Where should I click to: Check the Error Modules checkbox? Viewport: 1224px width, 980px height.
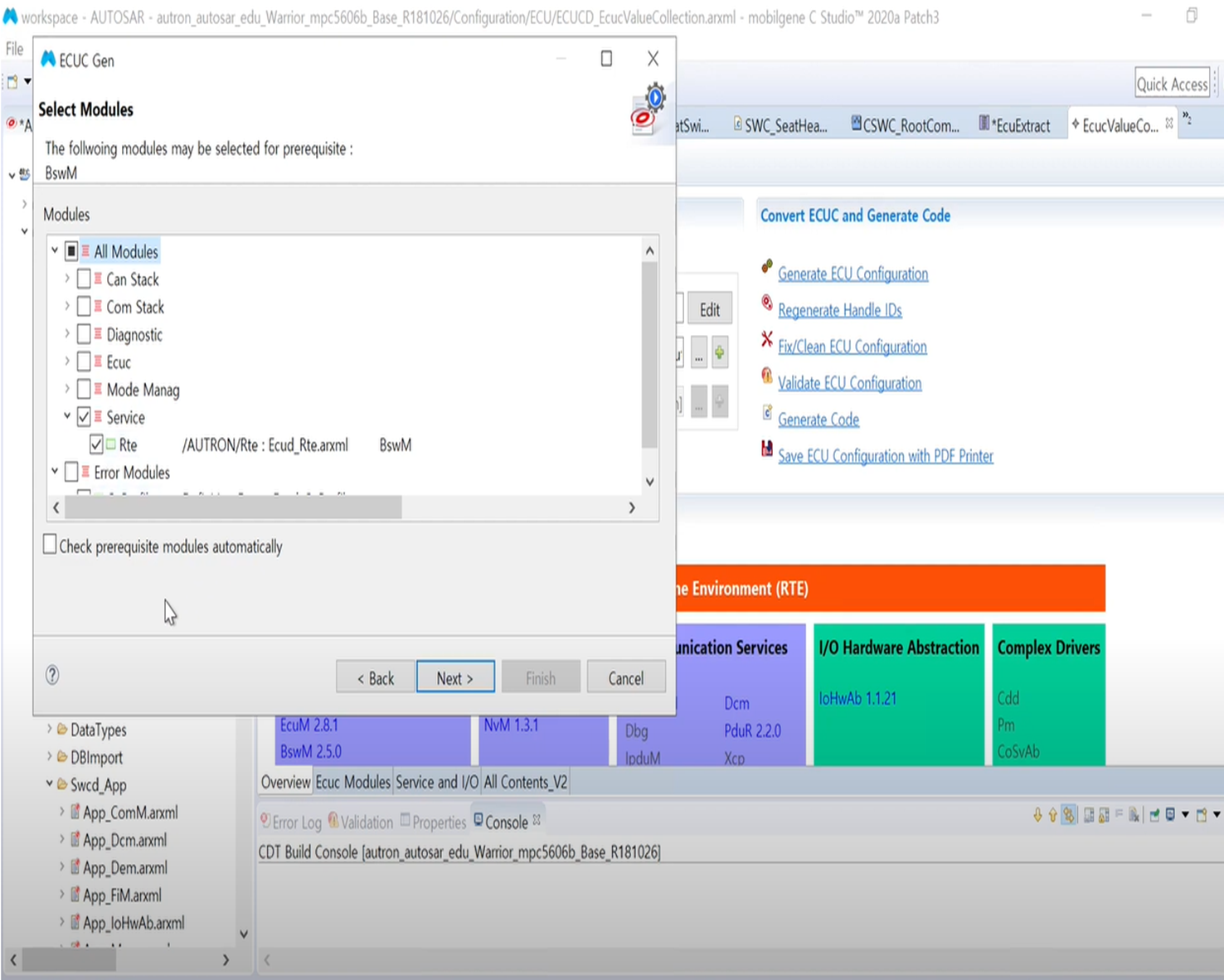click(71, 472)
